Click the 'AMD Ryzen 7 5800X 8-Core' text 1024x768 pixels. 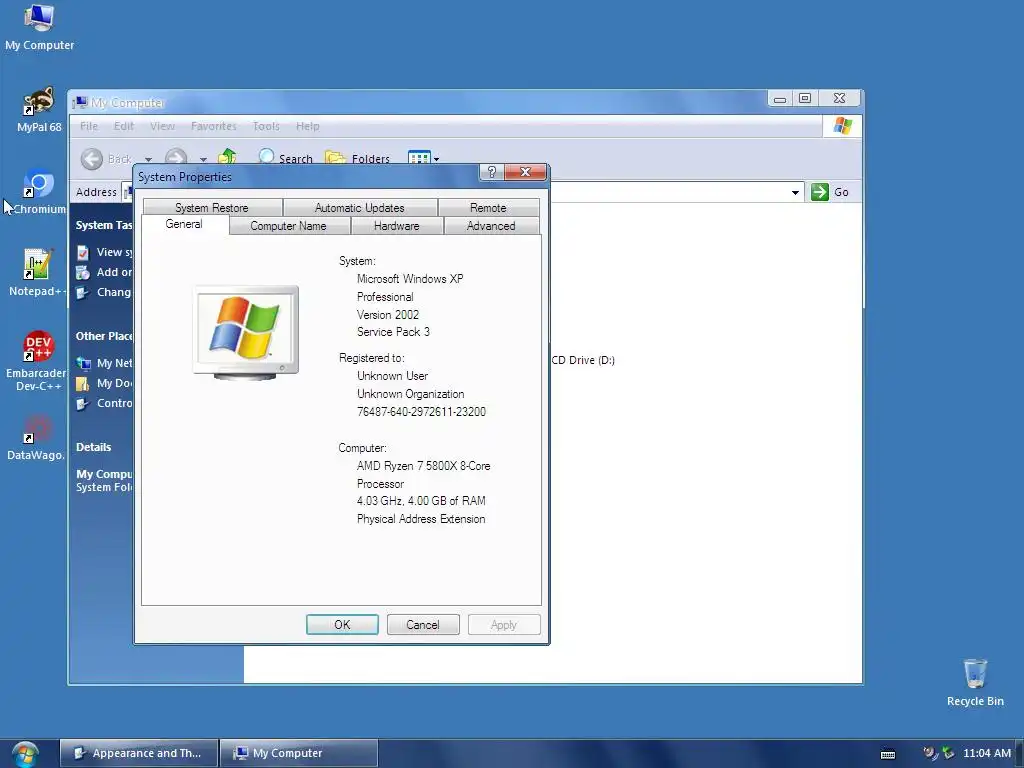(x=423, y=466)
